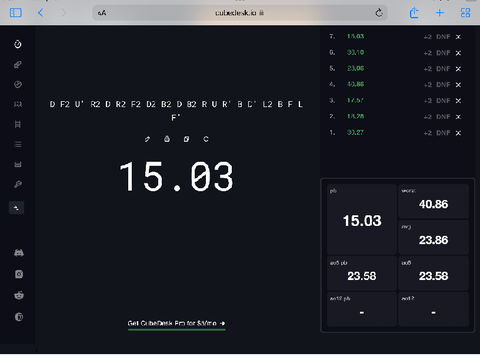Image resolution: width=480 pixels, height=360 pixels.
Task: Click the ladder-shaped icon in the sidebar
Action: (x=18, y=124)
